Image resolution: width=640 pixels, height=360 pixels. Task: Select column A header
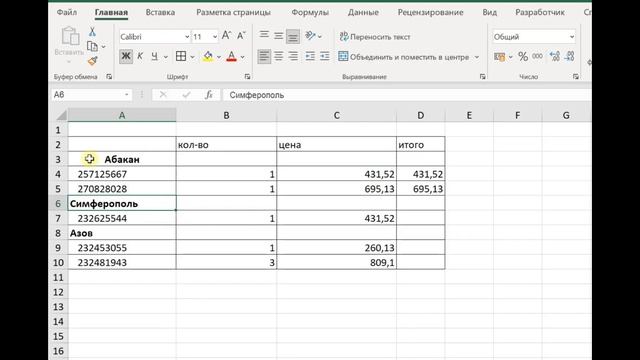coord(122,116)
